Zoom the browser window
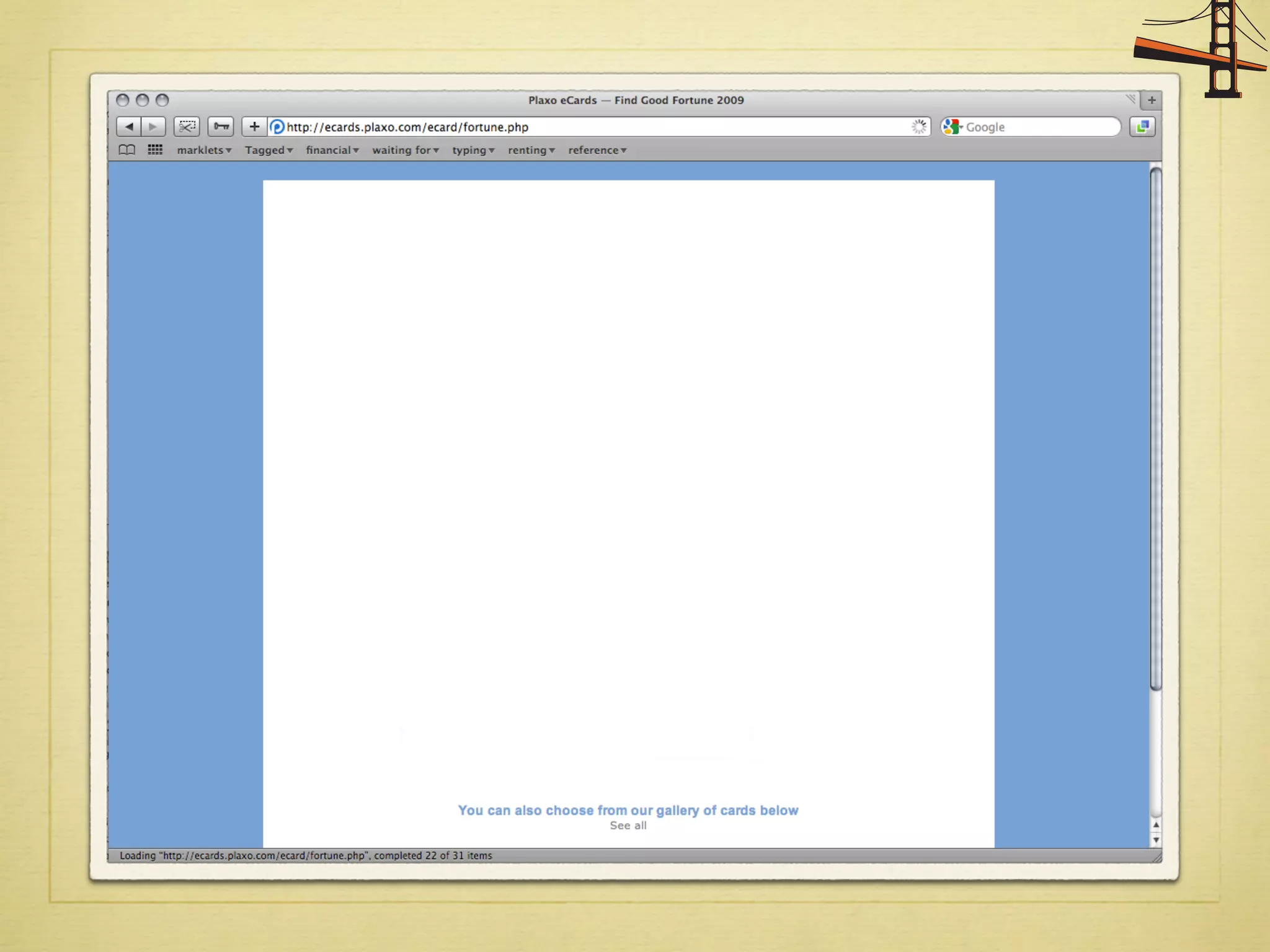Screen dimensions: 1270x952 coord(162,100)
